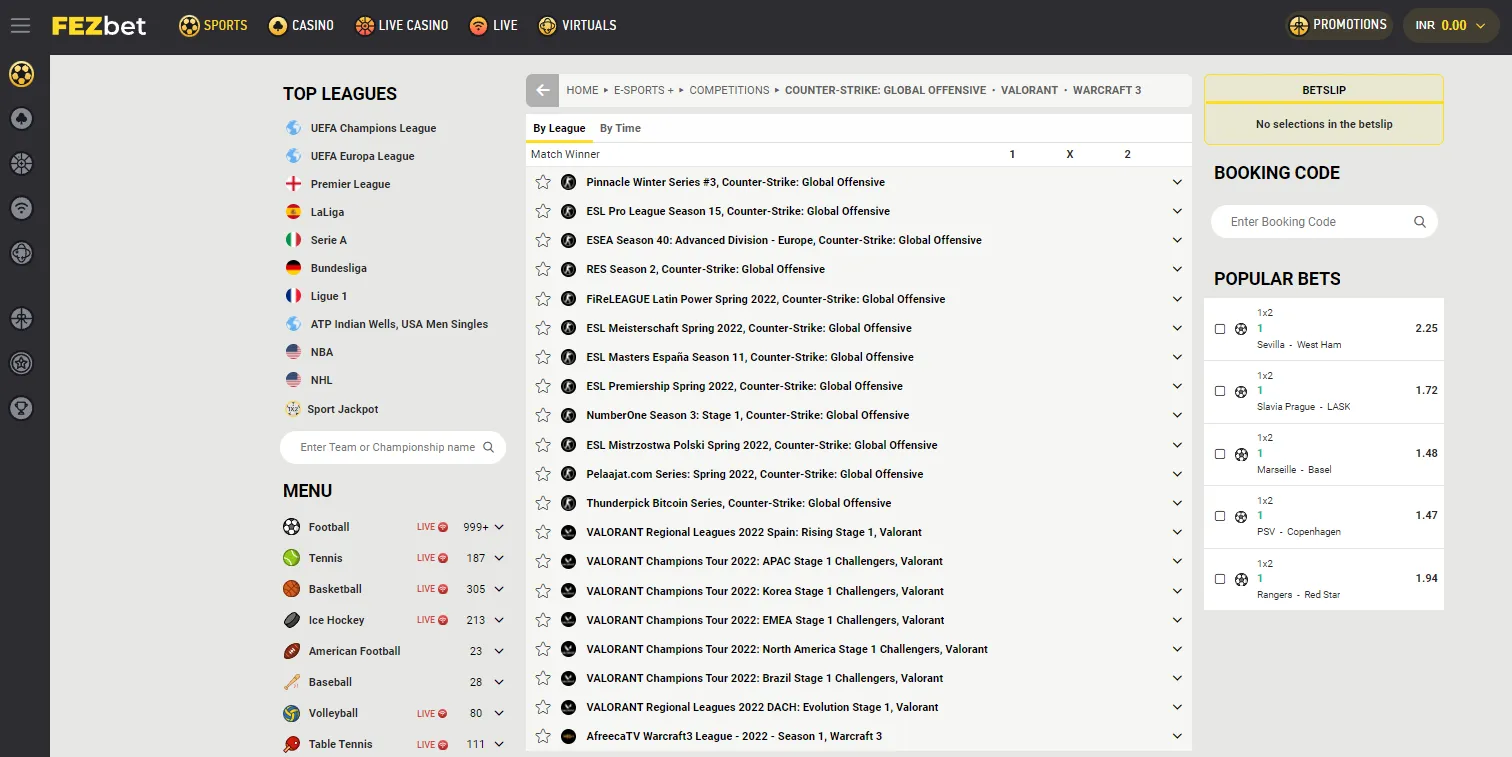The width and height of the screenshot is (1512, 757).
Task: Click the Spain flag beside LaLiga
Action: click(293, 212)
